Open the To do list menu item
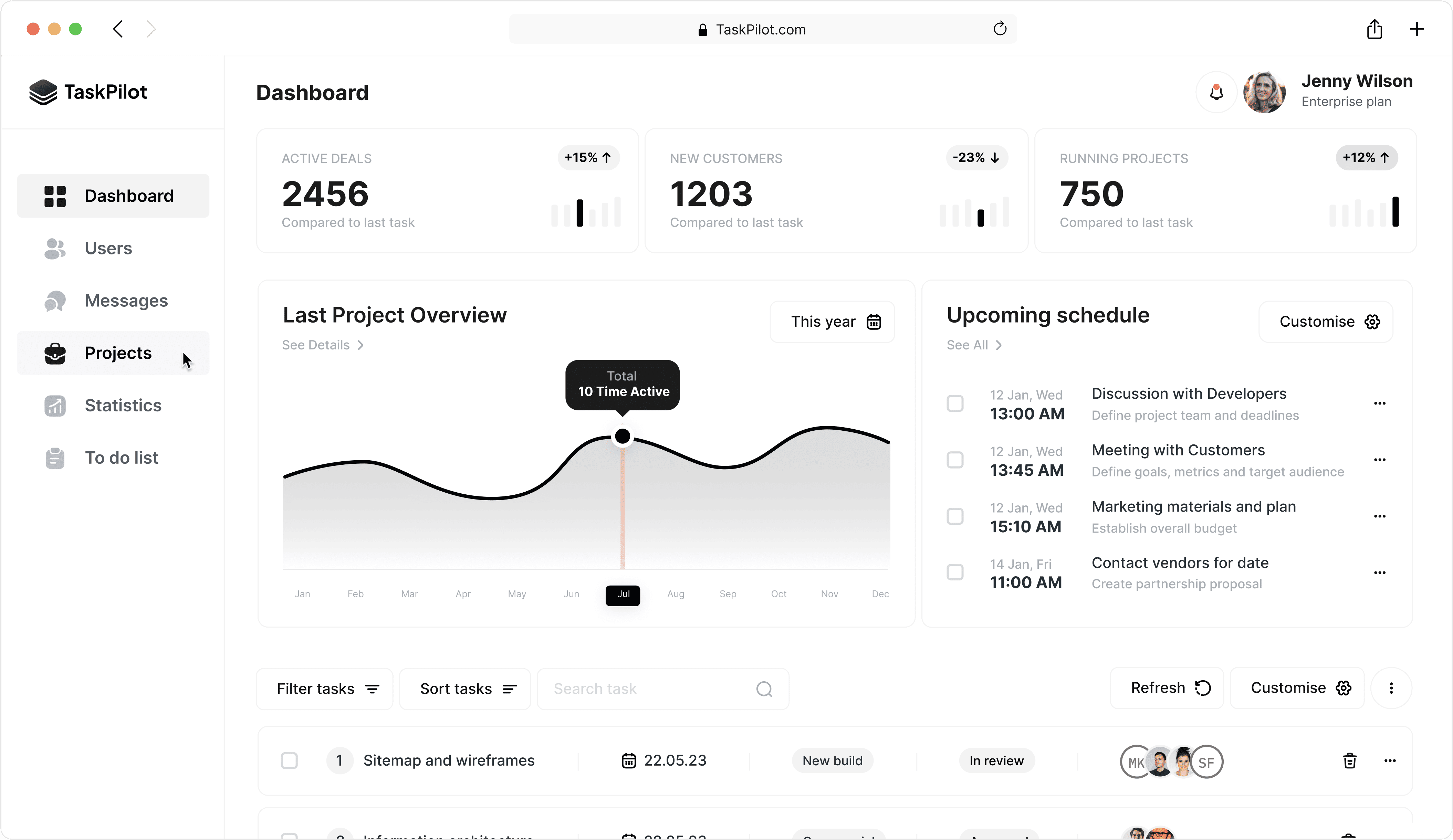The image size is (1453, 840). coord(113,458)
